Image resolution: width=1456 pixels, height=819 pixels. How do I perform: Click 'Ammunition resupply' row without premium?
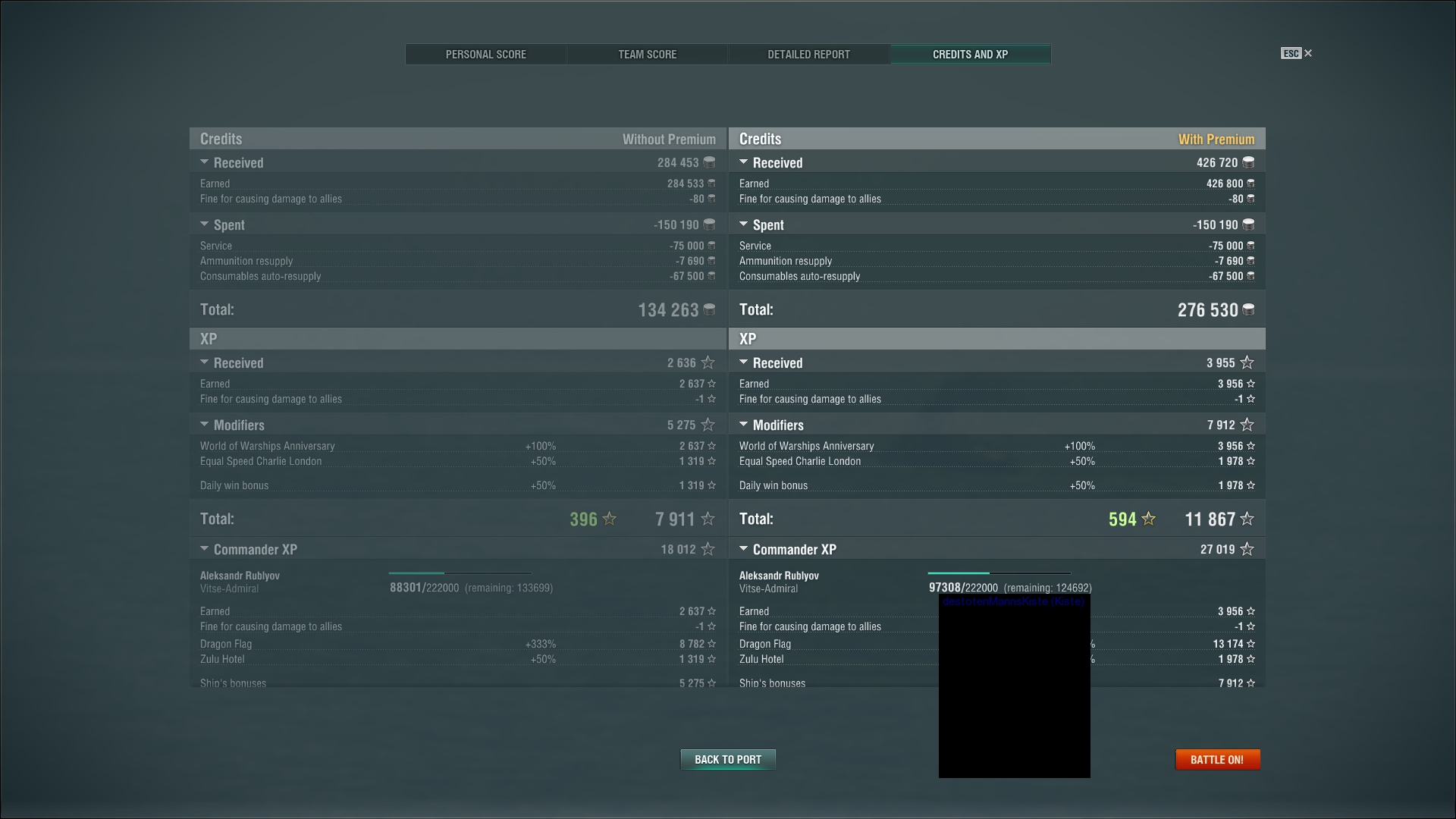pos(458,261)
